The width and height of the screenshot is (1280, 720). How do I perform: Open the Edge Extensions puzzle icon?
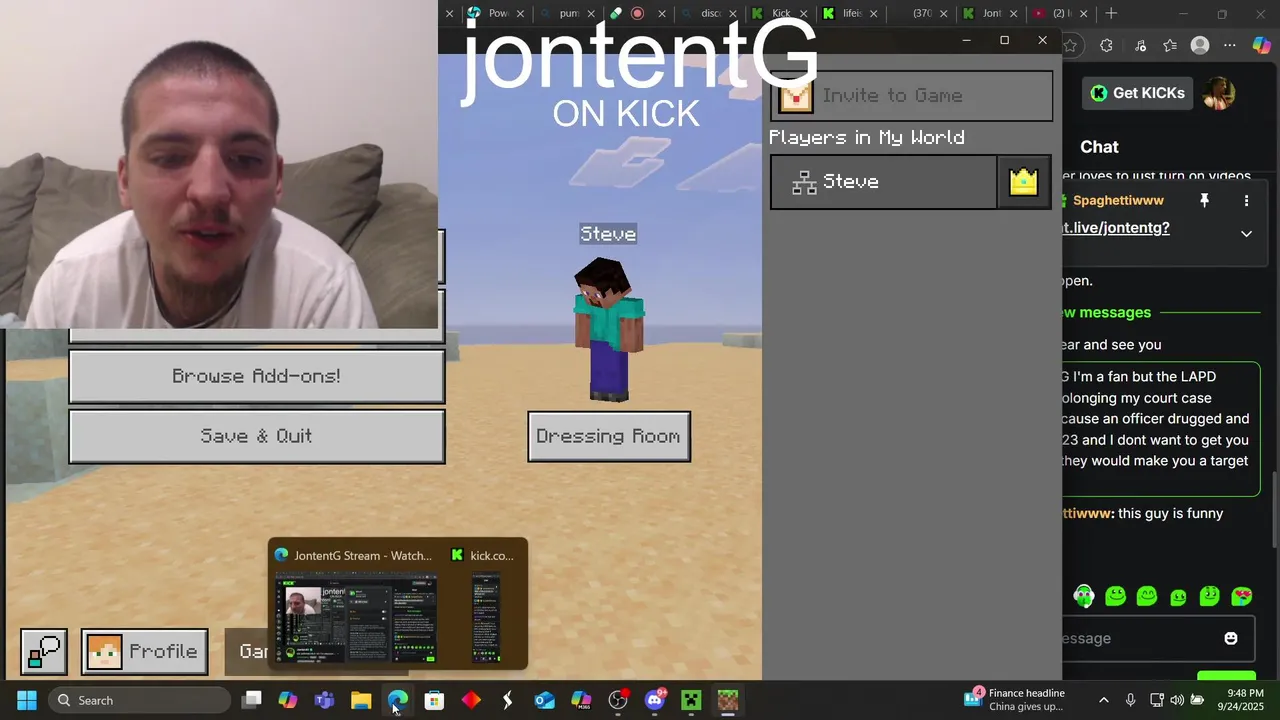(1106, 45)
